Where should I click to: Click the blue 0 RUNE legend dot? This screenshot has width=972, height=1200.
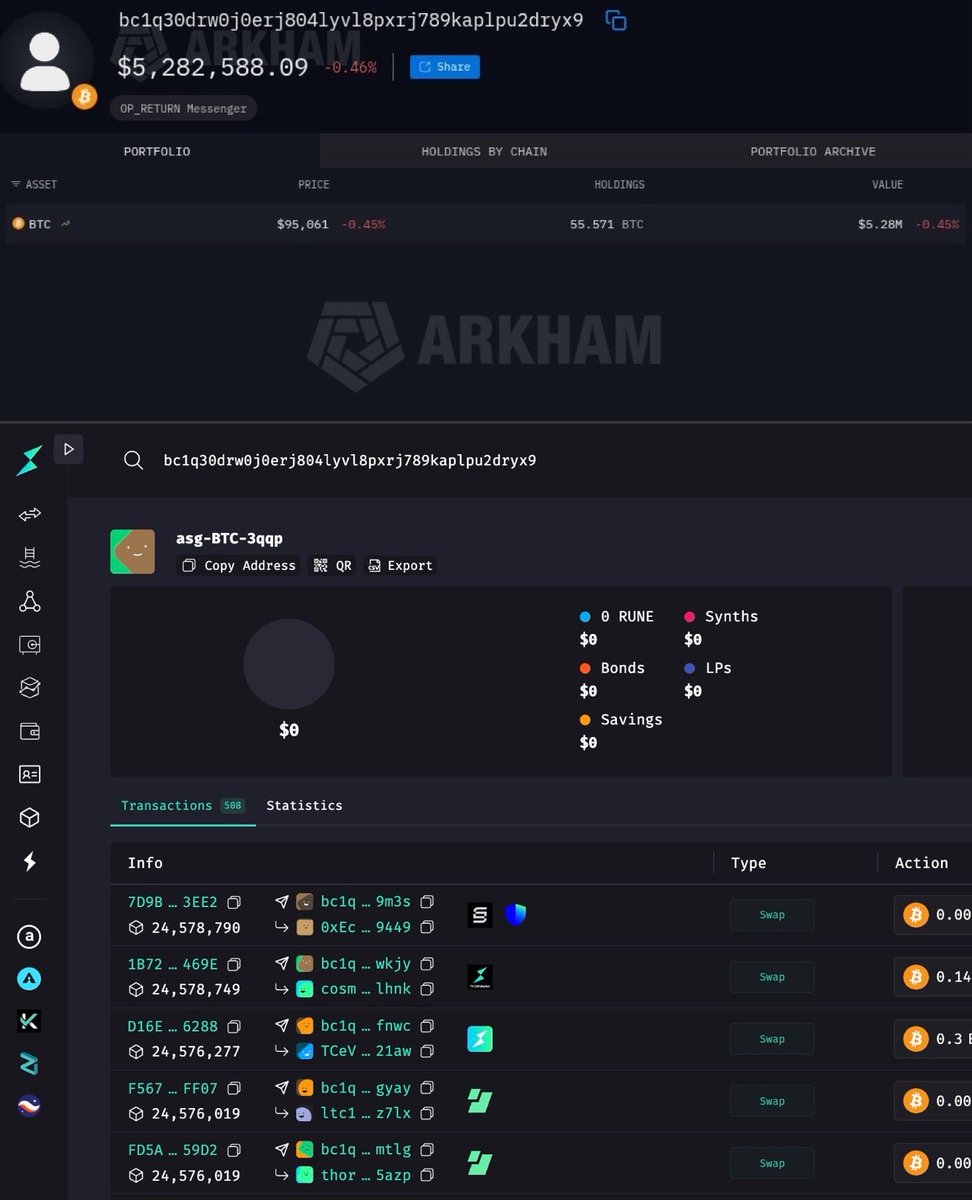tap(585, 617)
